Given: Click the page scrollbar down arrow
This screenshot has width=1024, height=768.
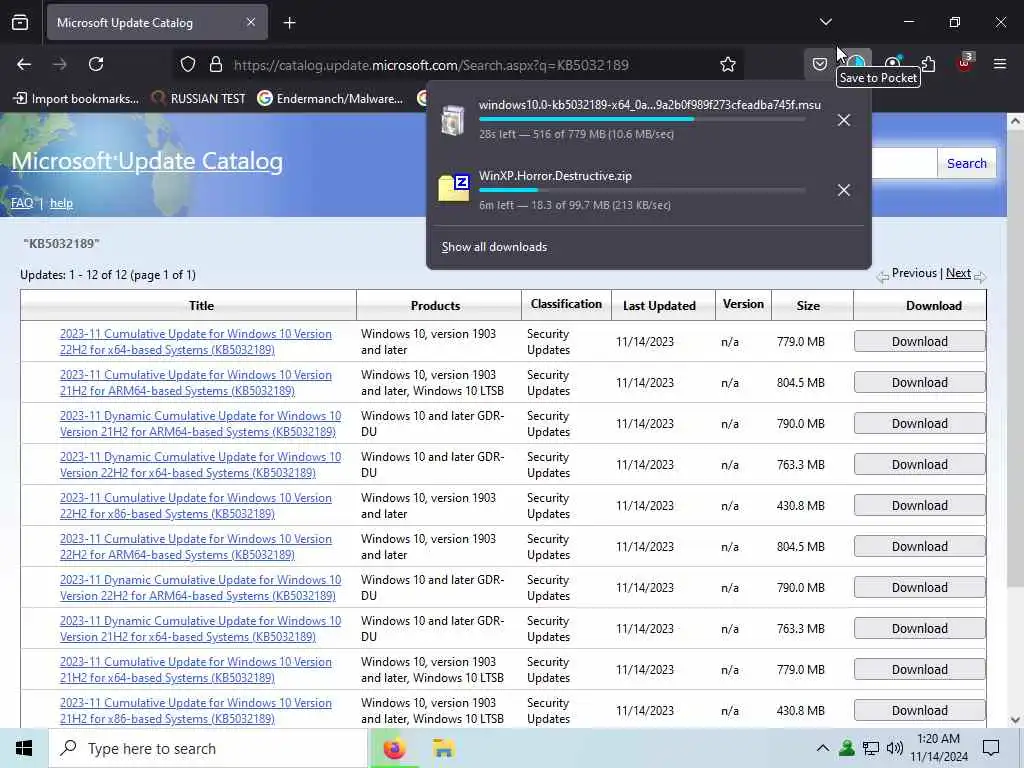Looking at the screenshot, I should coord(1015,720).
